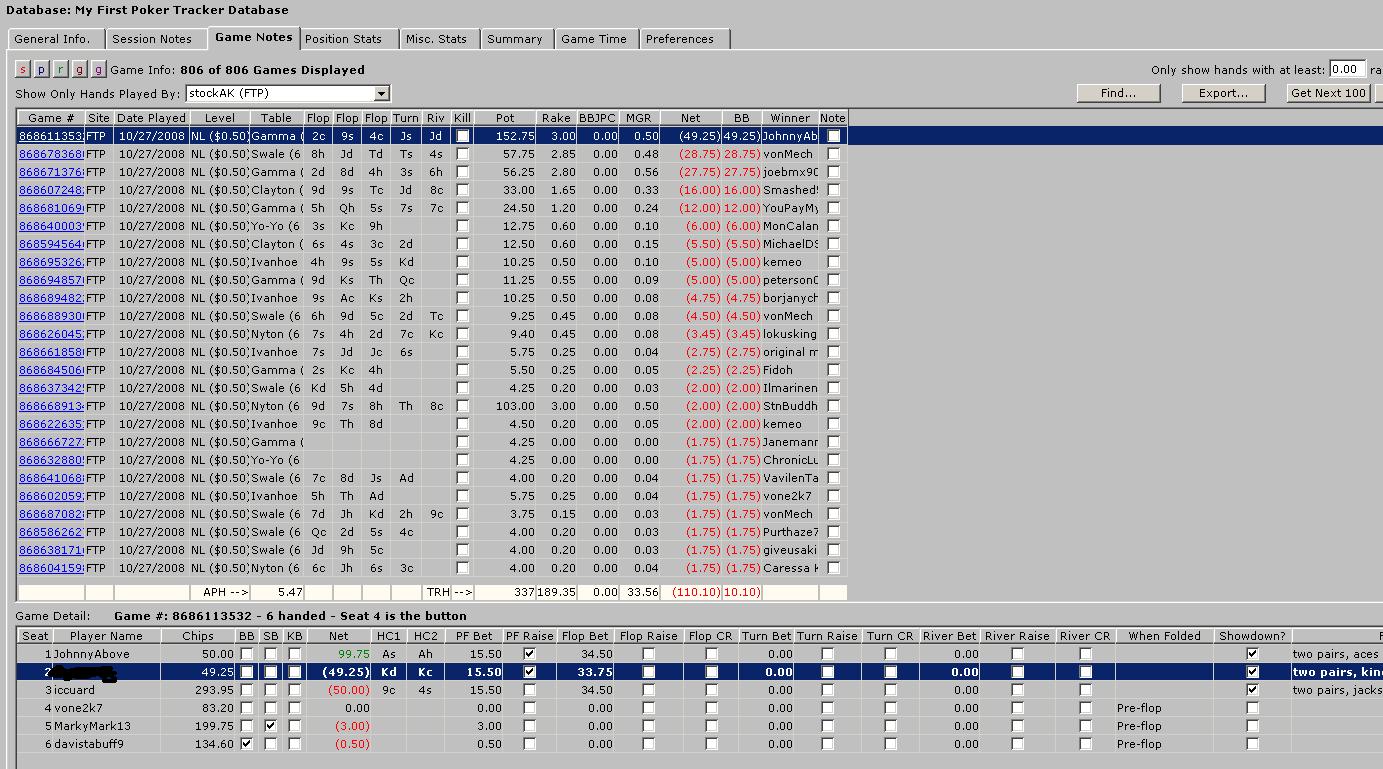Click the purple "g" filter icon

(x=98, y=70)
